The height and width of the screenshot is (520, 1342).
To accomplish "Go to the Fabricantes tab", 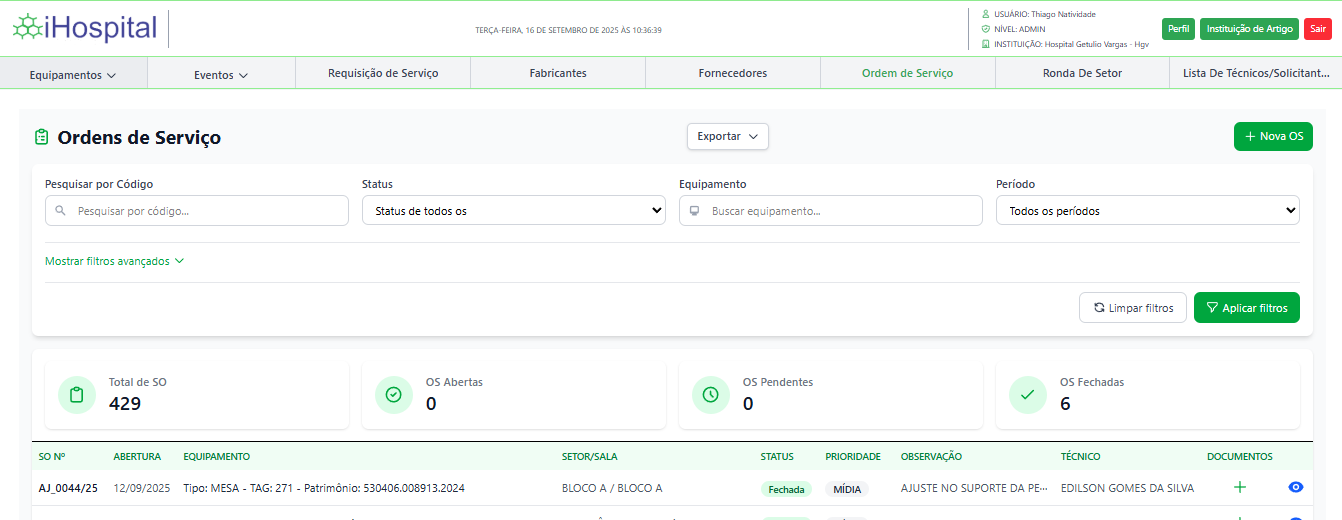I will pos(557,73).
